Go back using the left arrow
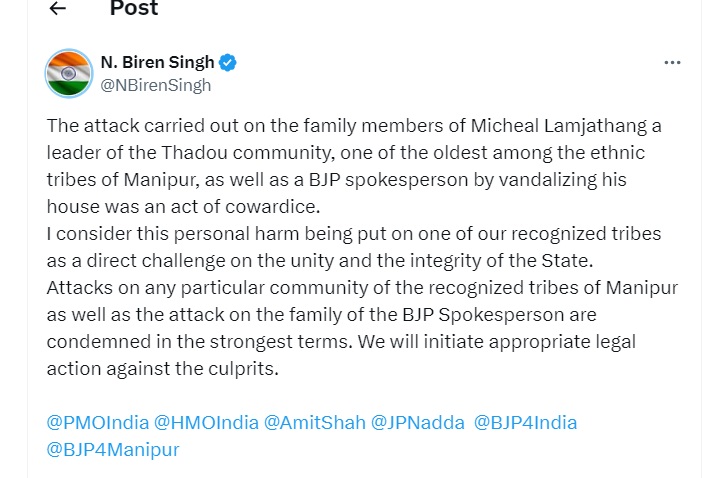Screen dimensions: 708x478 (57, 8)
